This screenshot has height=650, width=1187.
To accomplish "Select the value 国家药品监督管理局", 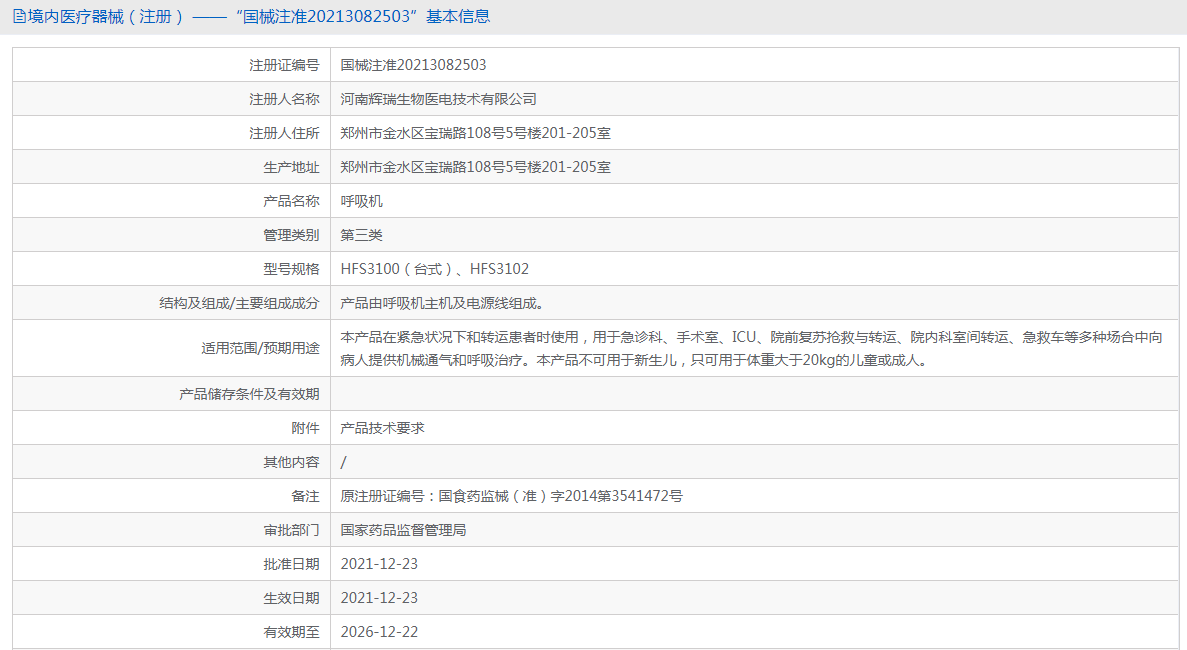I will pyautogui.click(x=403, y=530).
